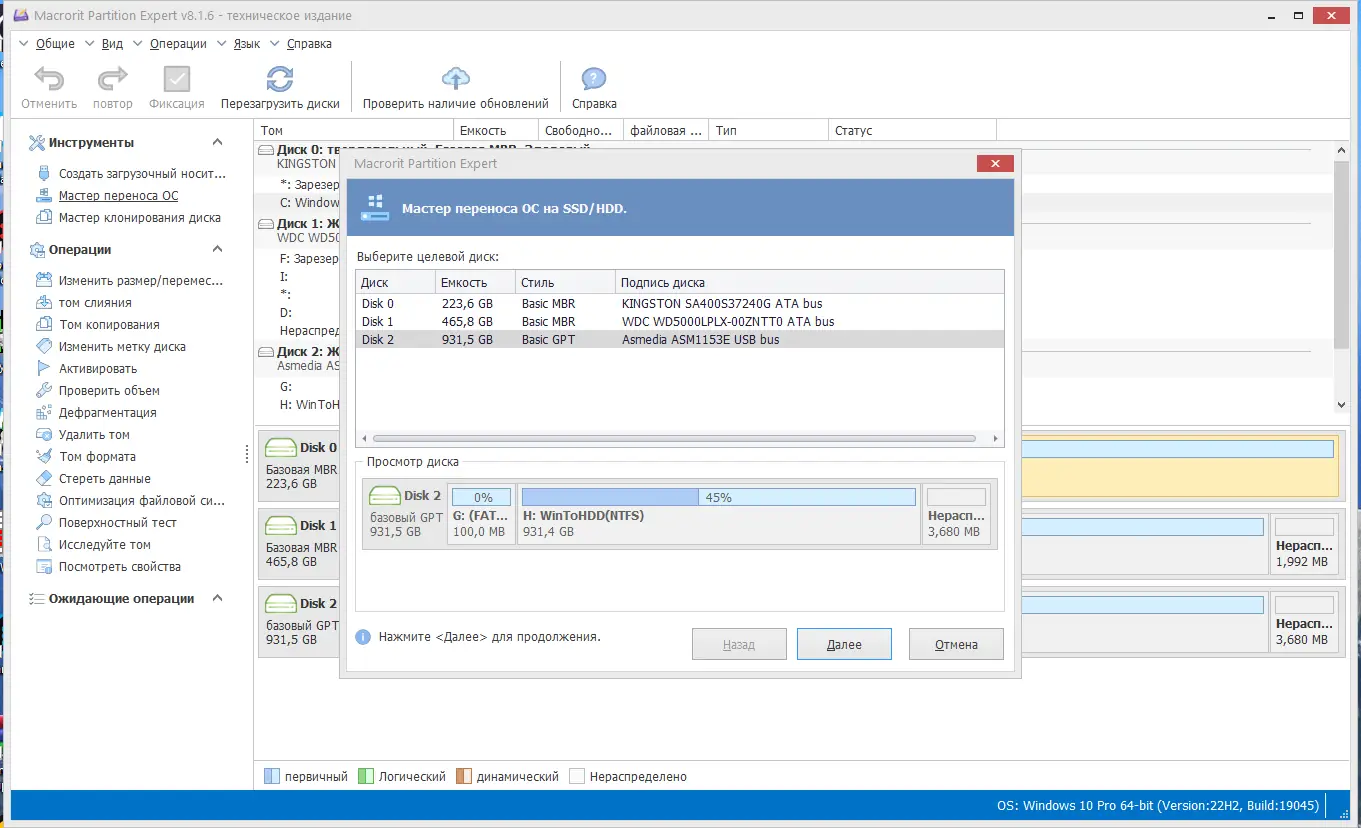Image resolution: width=1361 pixels, height=828 pixels.
Task: Click scroll-up arrow of main volume list
Action: coord(1342,149)
